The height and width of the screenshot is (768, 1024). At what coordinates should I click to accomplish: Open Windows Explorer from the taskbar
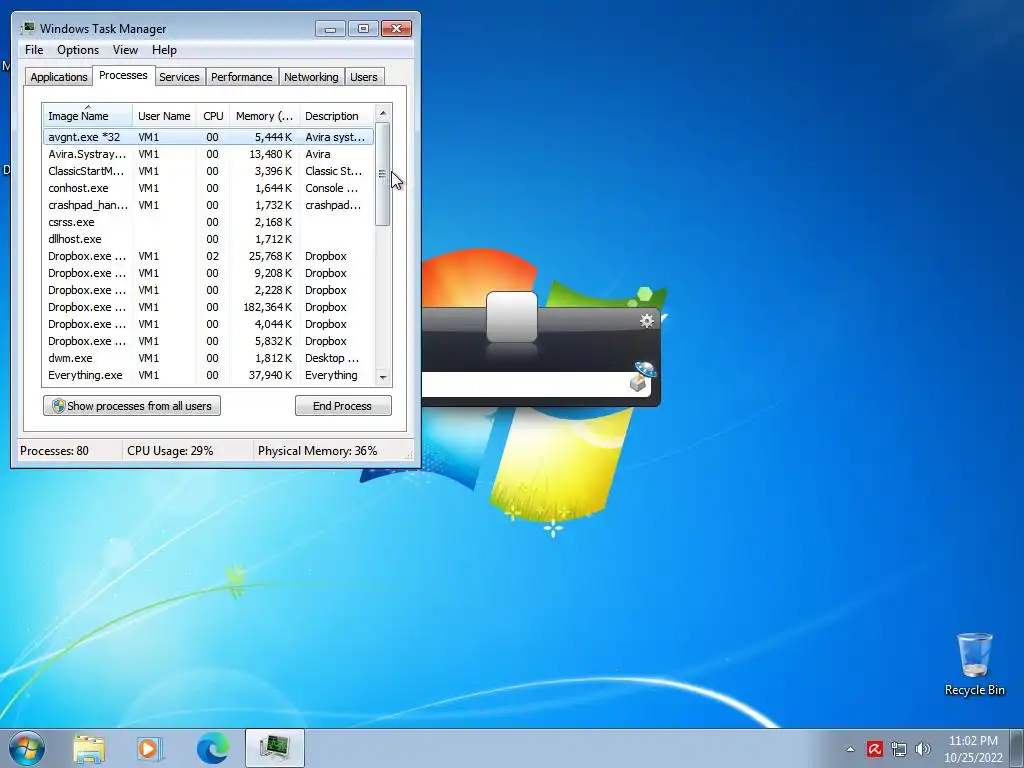pyautogui.click(x=89, y=748)
